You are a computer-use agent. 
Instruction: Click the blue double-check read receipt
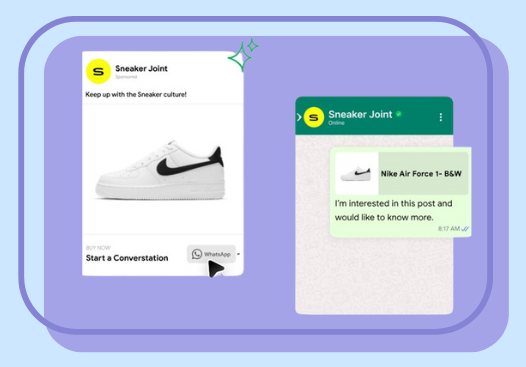[x=465, y=229]
